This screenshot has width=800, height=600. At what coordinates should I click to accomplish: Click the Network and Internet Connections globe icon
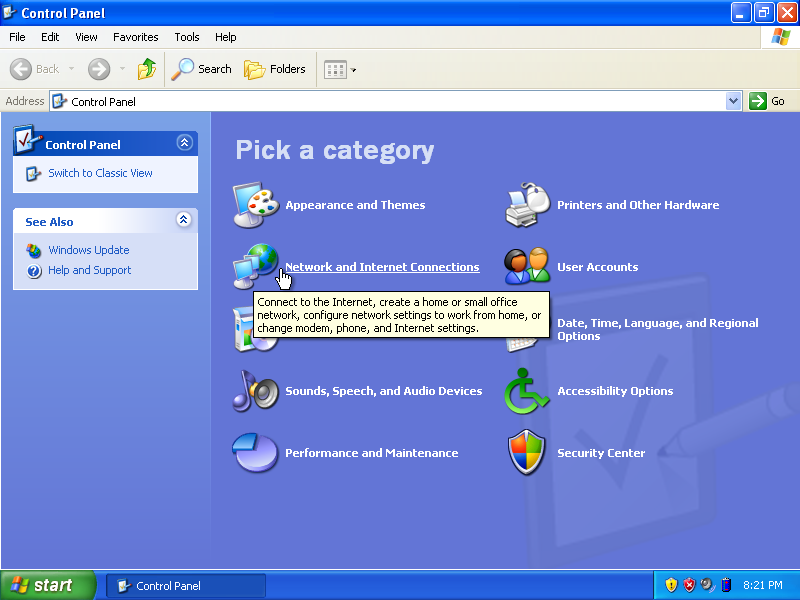[x=256, y=266]
